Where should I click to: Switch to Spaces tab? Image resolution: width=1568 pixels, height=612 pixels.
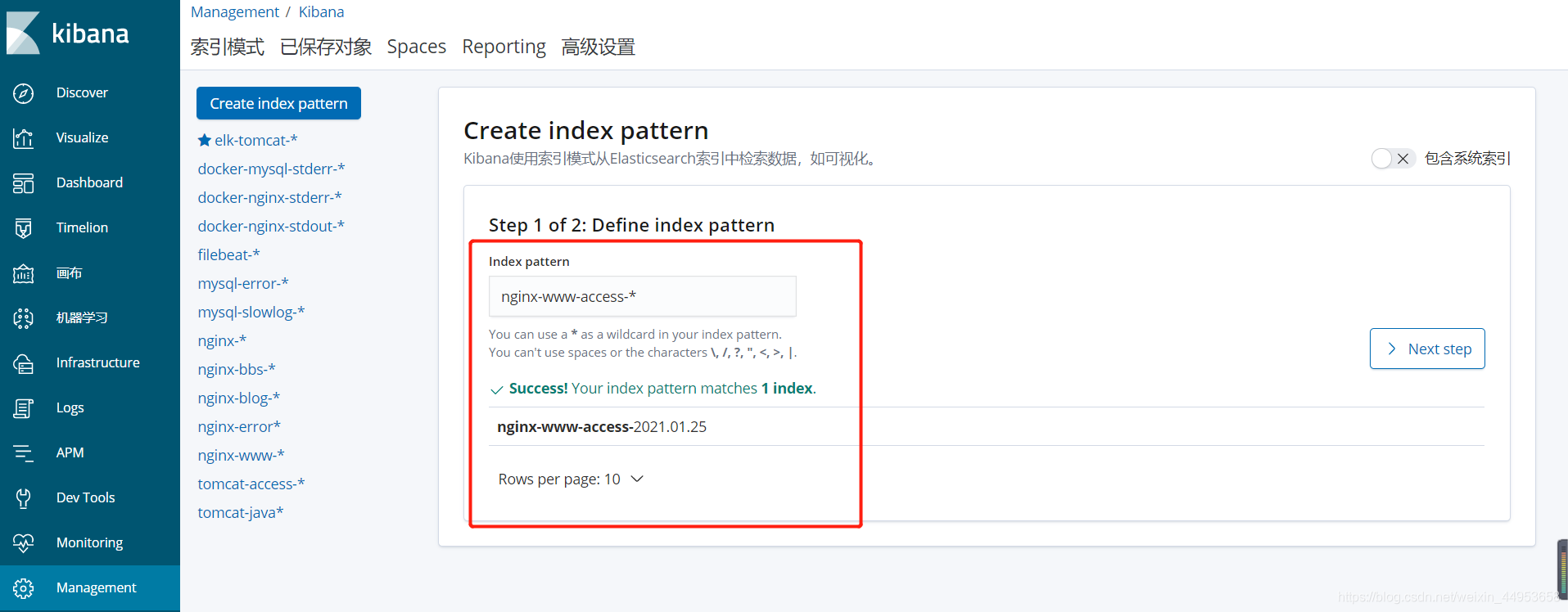click(417, 47)
